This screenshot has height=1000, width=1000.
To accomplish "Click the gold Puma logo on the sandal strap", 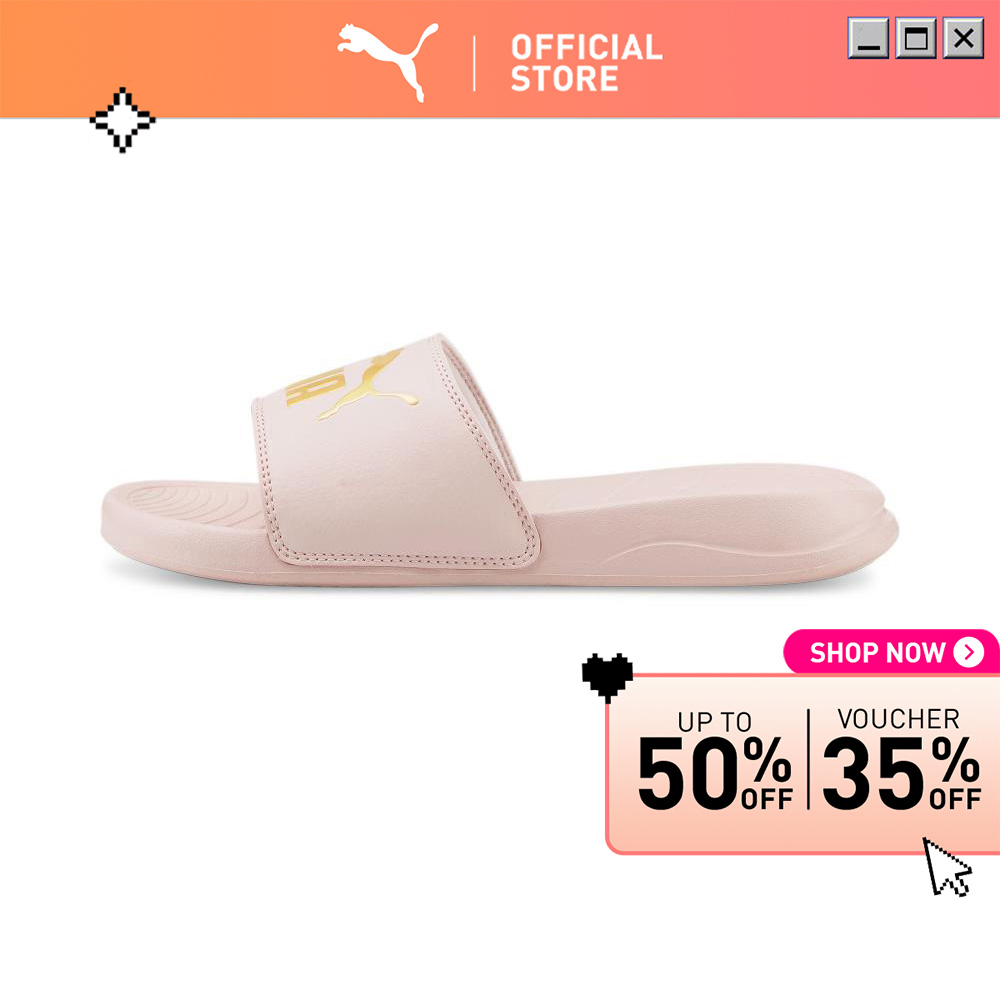I will click(x=353, y=385).
